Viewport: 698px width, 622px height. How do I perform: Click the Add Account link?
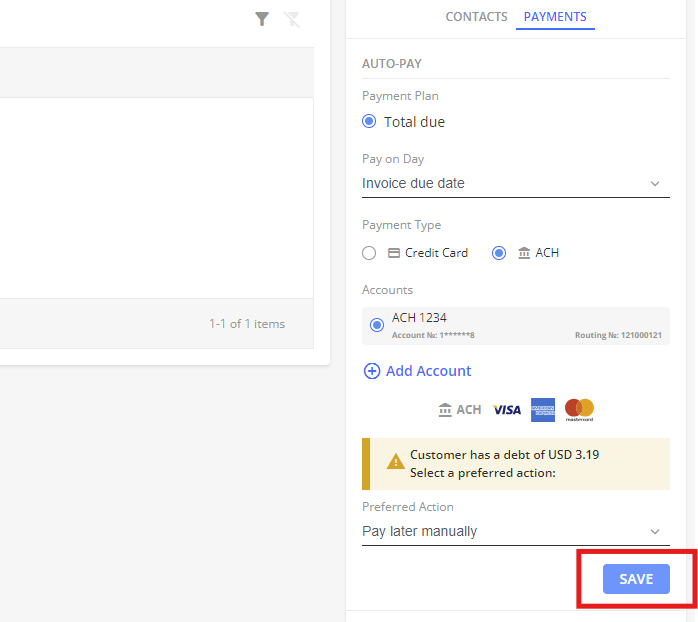click(428, 371)
